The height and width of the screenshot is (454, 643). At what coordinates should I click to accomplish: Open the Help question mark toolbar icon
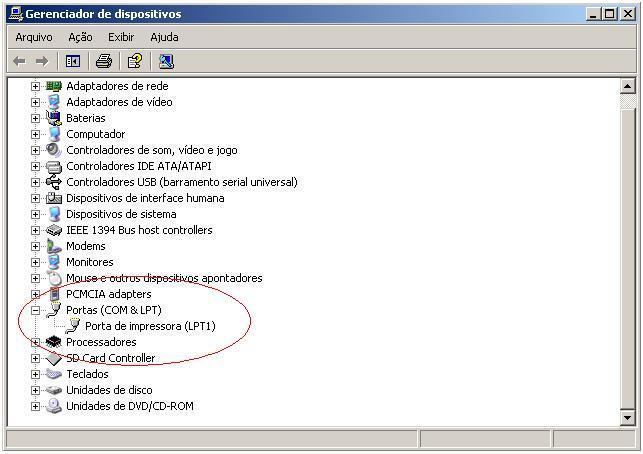135,62
